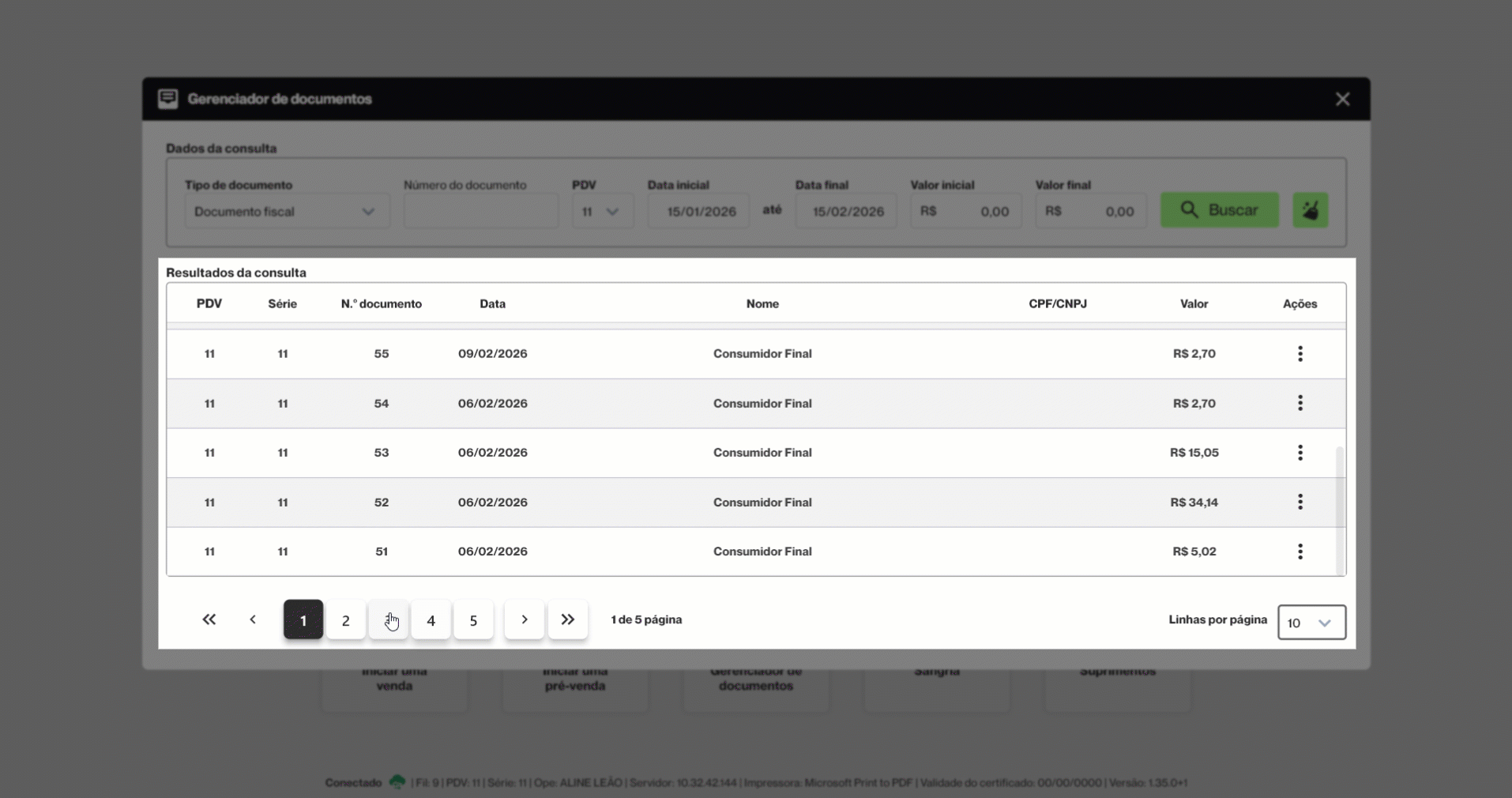Open the PDV selector dropdown
This screenshot has height=798, width=1512.
click(603, 212)
